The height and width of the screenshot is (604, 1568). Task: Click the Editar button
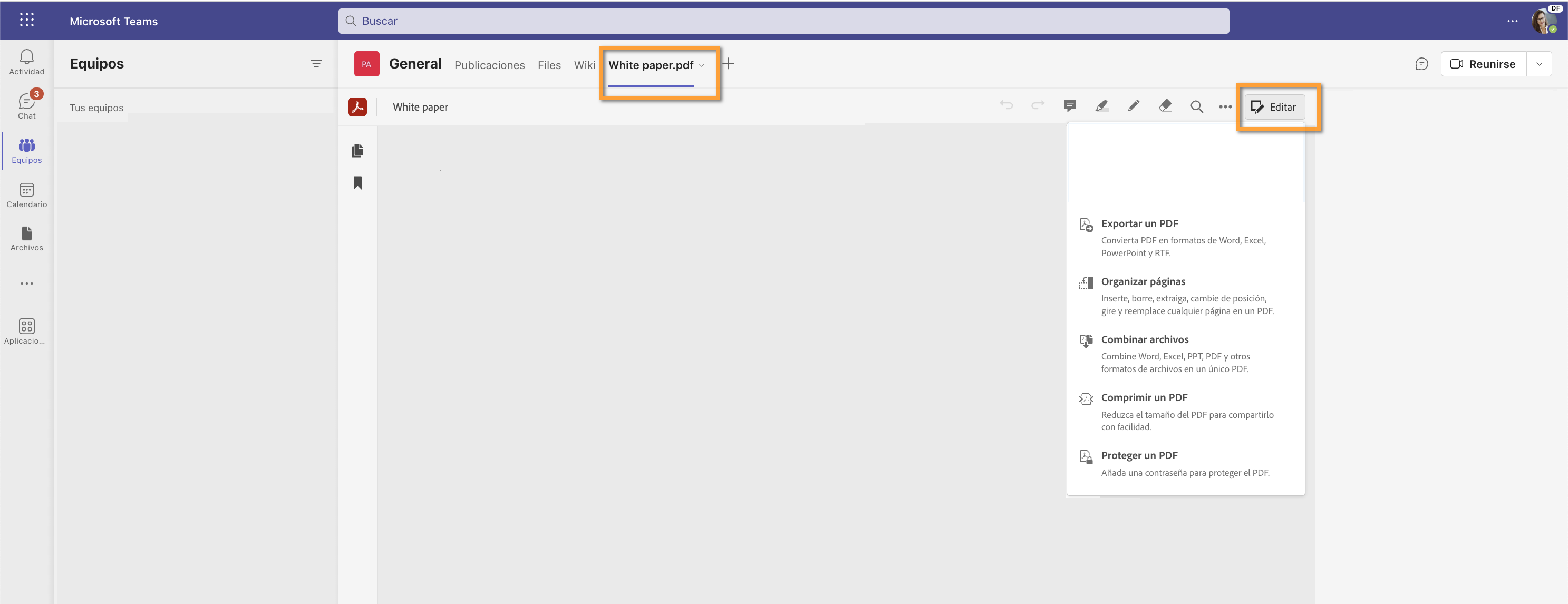tap(1275, 106)
